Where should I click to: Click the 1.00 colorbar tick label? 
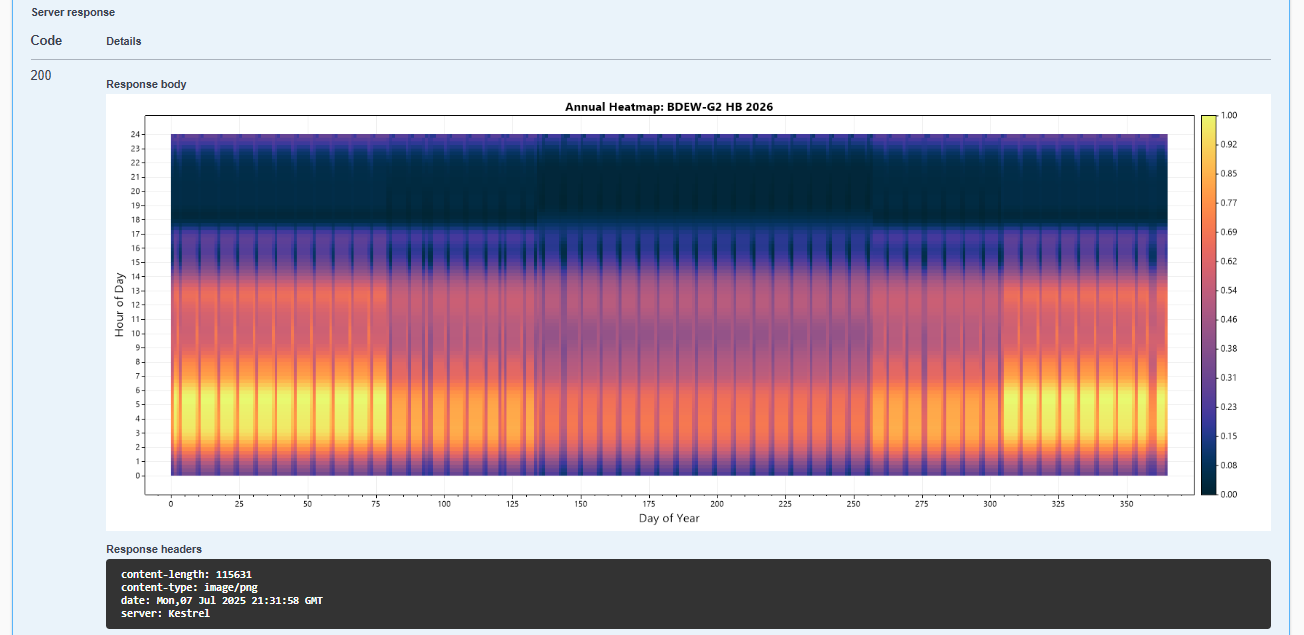[x=1229, y=116]
